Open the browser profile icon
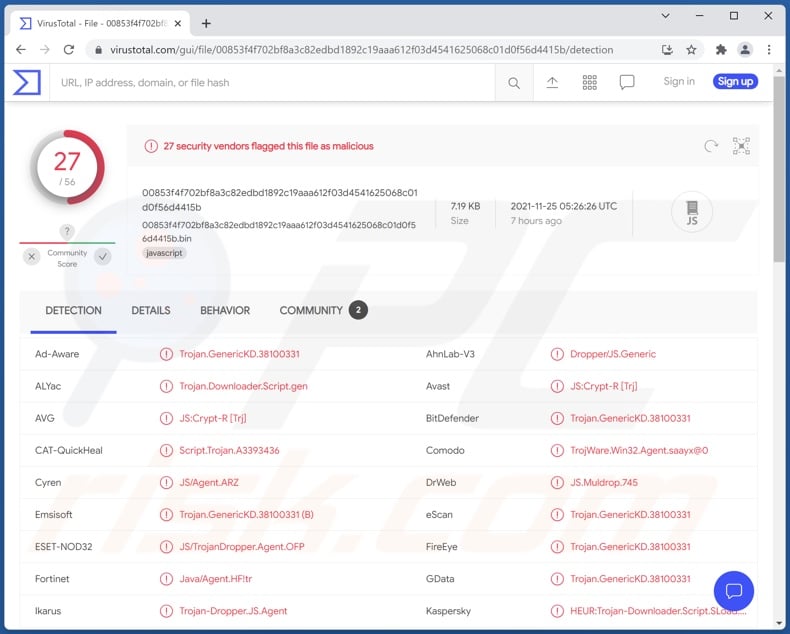This screenshot has width=790, height=634. (745, 49)
